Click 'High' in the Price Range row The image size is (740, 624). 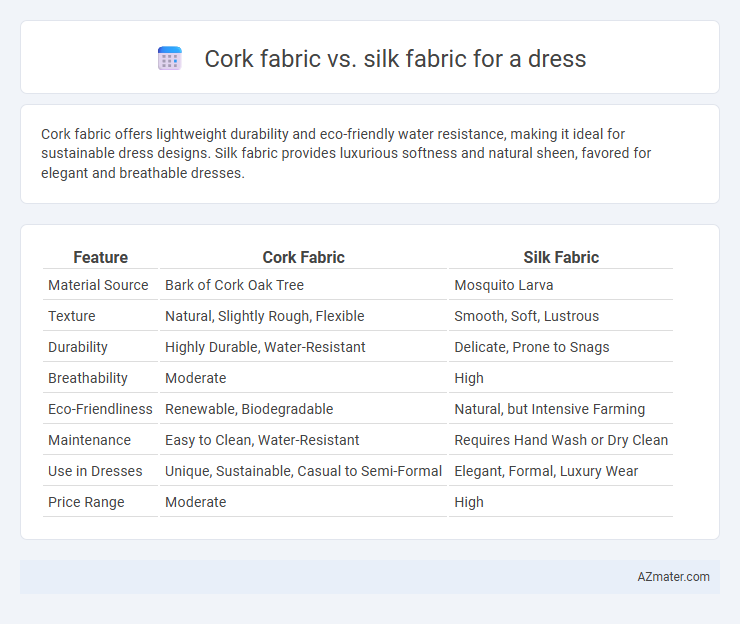click(x=469, y=502)
